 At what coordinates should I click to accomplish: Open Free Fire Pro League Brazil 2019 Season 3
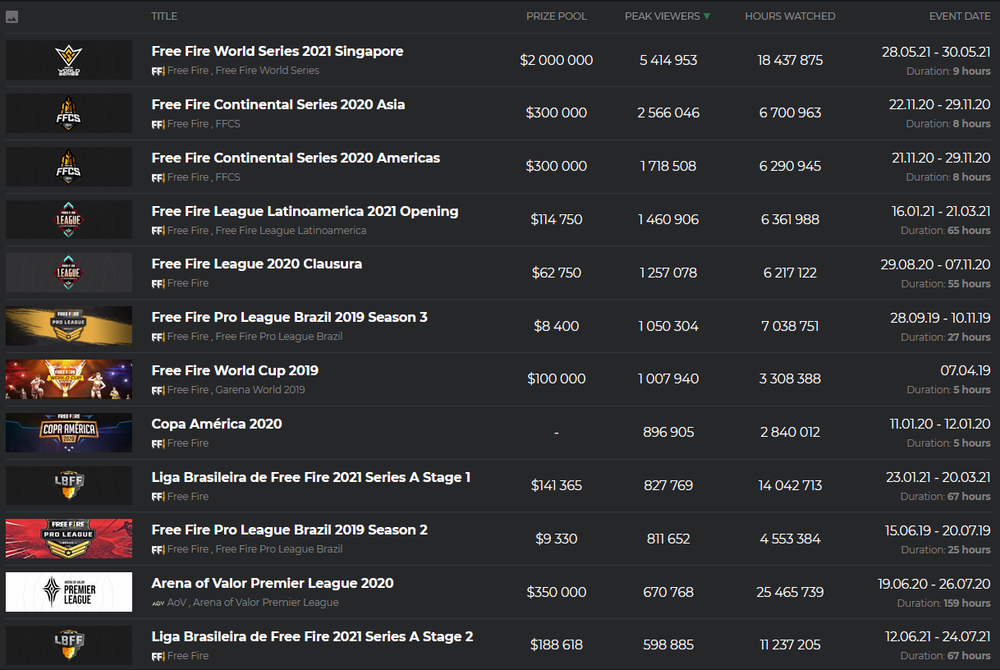(289, 317)
